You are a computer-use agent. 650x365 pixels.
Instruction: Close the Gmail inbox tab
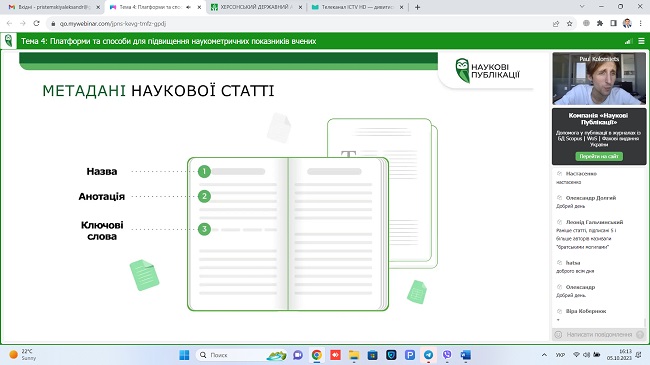tap(98, 7)
